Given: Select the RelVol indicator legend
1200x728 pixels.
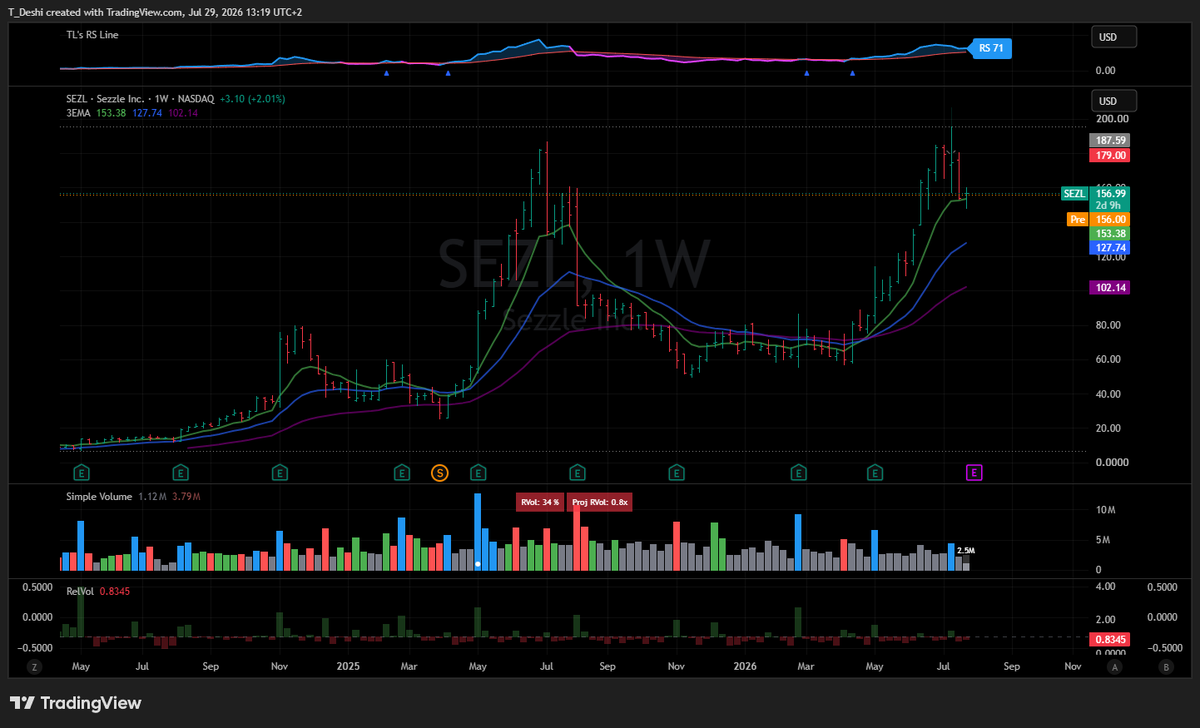Looking at the screenshot, I should click(80, 592).
